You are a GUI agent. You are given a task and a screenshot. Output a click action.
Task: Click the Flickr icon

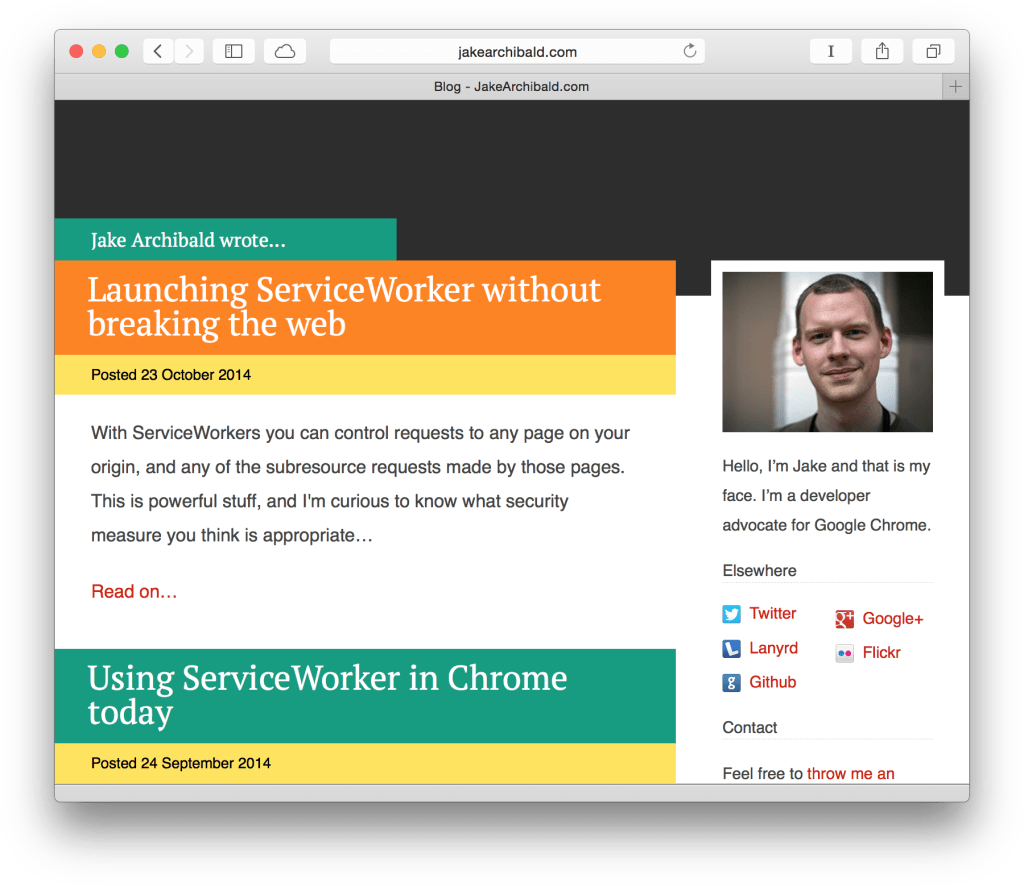845,653
